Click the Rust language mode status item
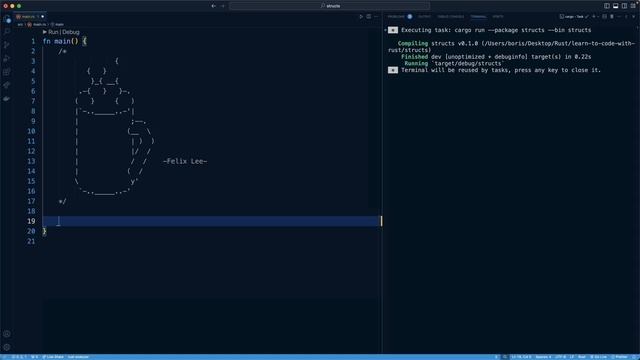640x360 pixels. (582, 357)
